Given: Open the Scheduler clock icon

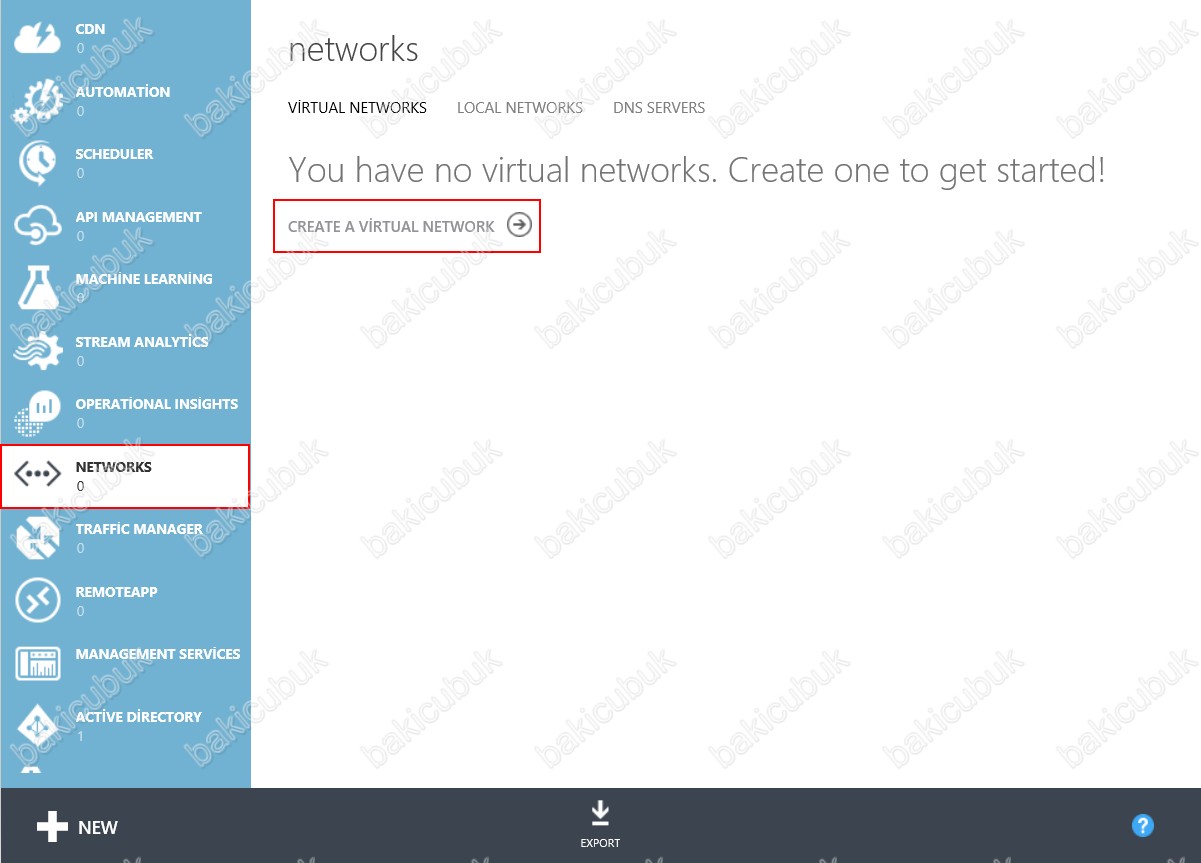Looking at the screenshot, I should point(38,163).
